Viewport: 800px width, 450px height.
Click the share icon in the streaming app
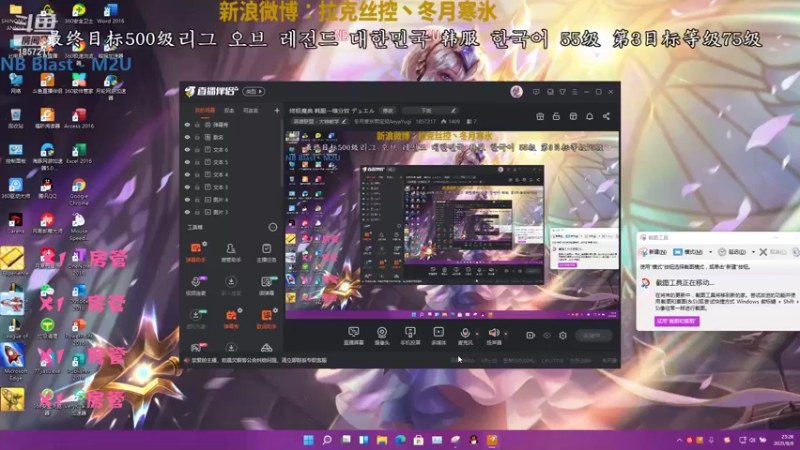point(606,116)
